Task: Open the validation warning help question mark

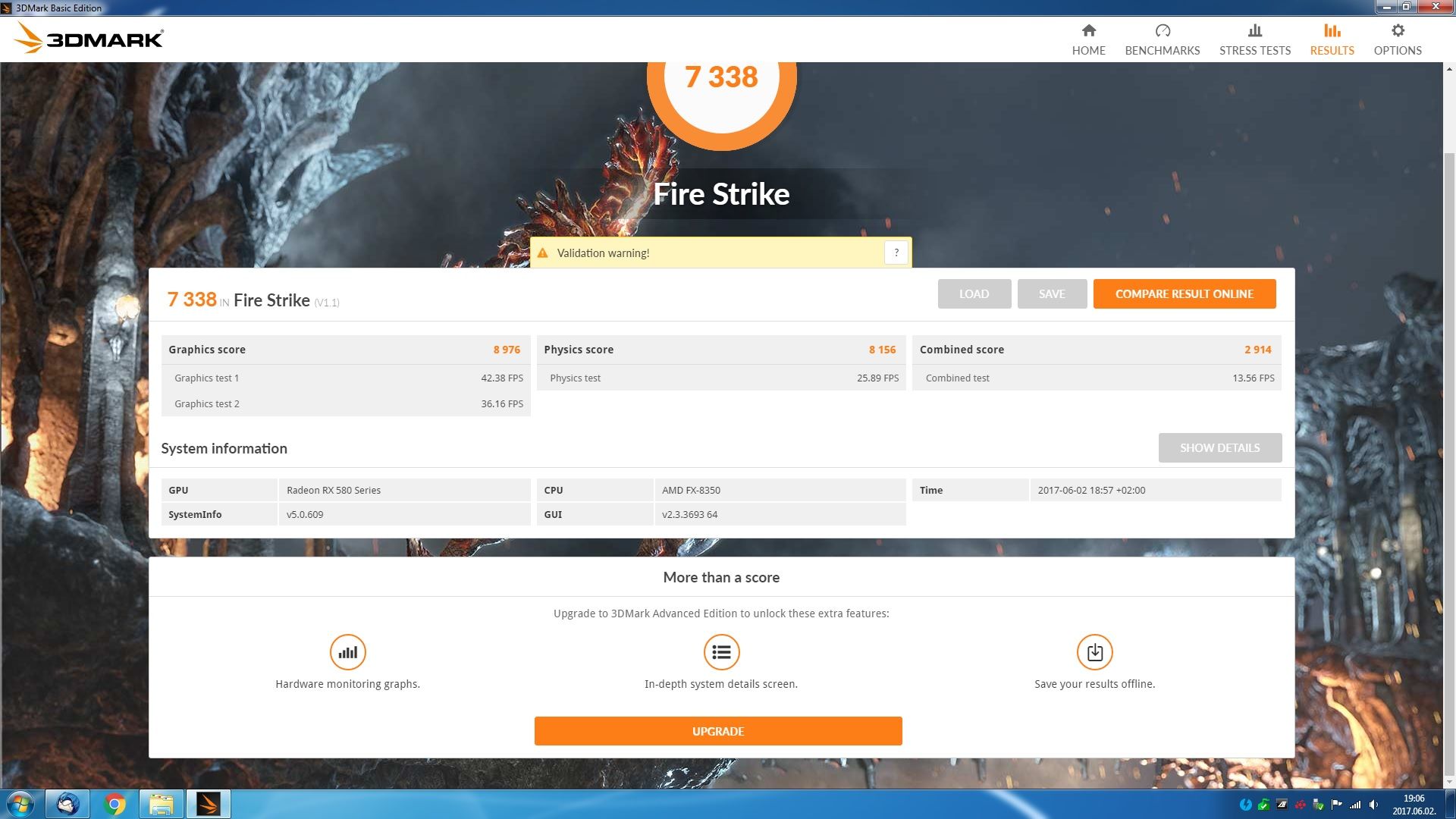Action: tap(896, 253)
